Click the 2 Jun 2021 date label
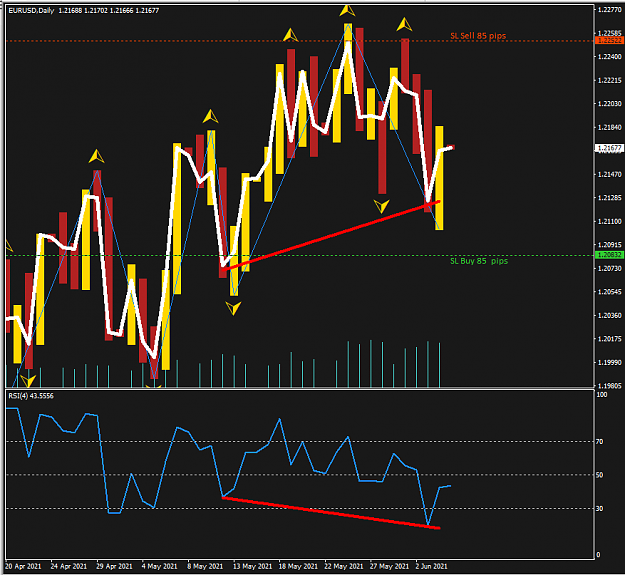625x575 pixels. click(431, 566)
